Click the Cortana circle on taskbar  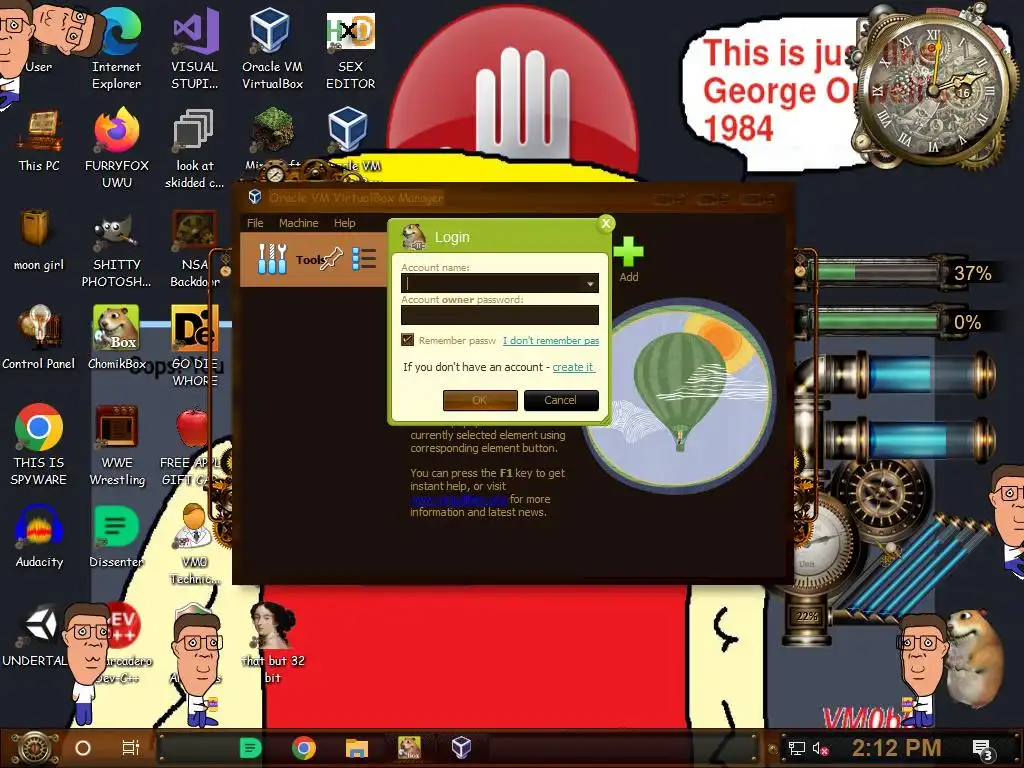[83, 748]
